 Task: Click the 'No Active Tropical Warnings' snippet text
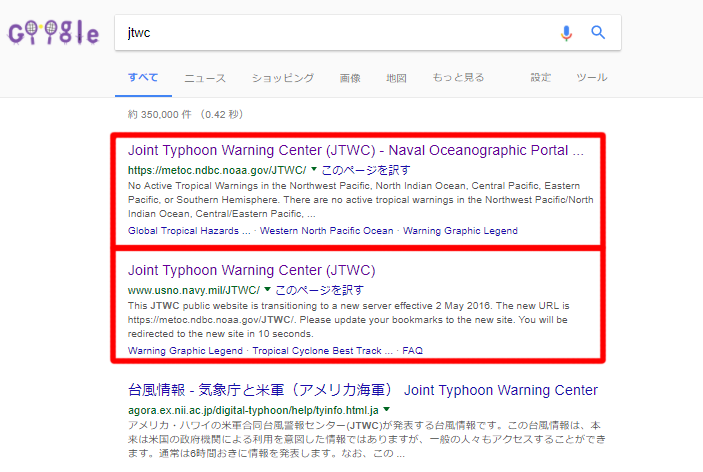361,200
